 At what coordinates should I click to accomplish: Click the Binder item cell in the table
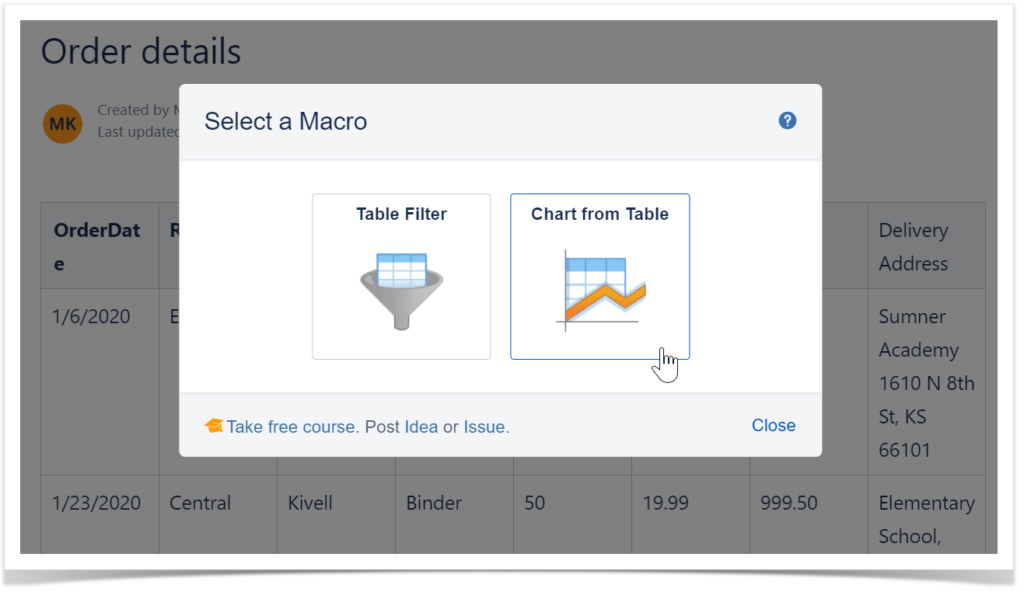[x=433, y=503]
